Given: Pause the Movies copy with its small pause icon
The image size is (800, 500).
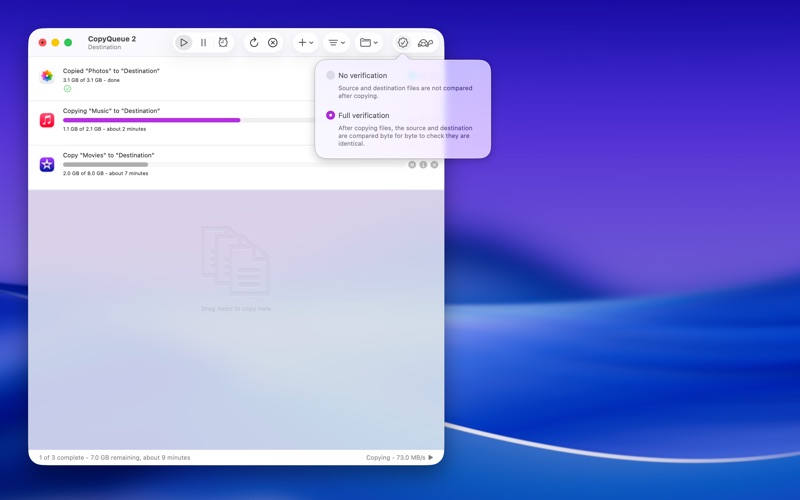Looking at the screenshot, I should (412, 165).
